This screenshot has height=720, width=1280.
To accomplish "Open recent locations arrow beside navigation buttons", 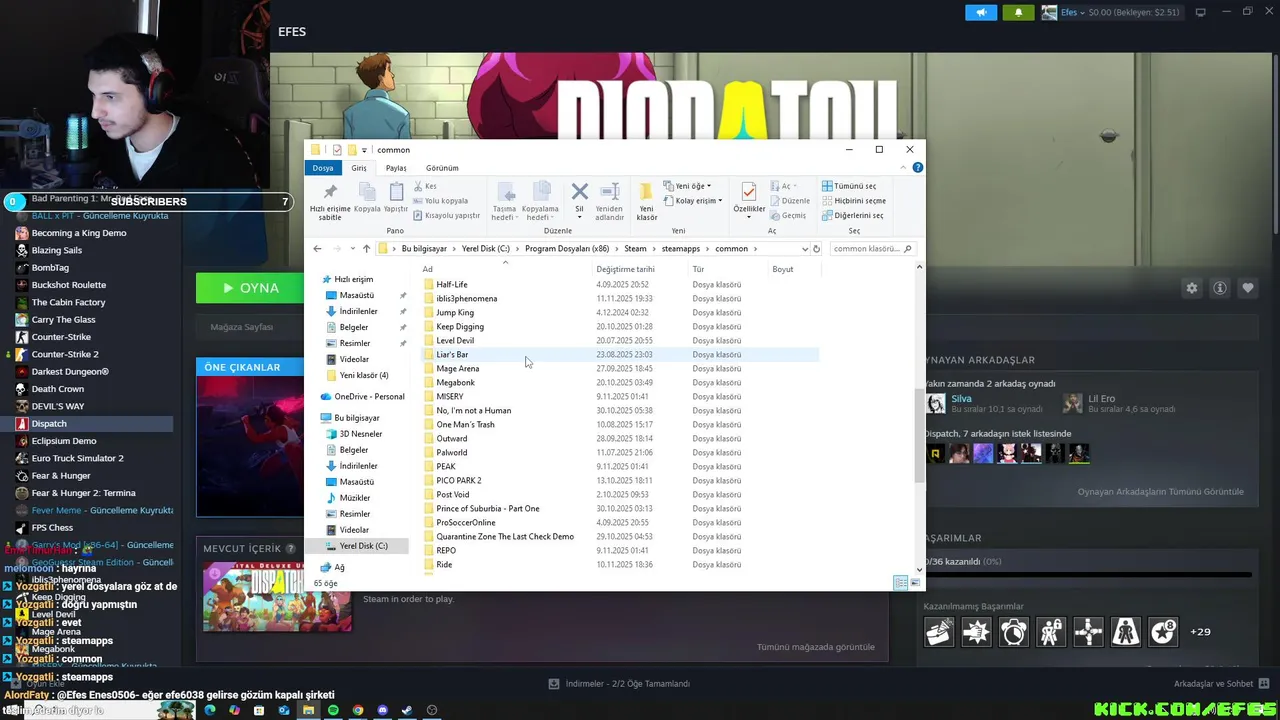I will click(x=351, y=249).
